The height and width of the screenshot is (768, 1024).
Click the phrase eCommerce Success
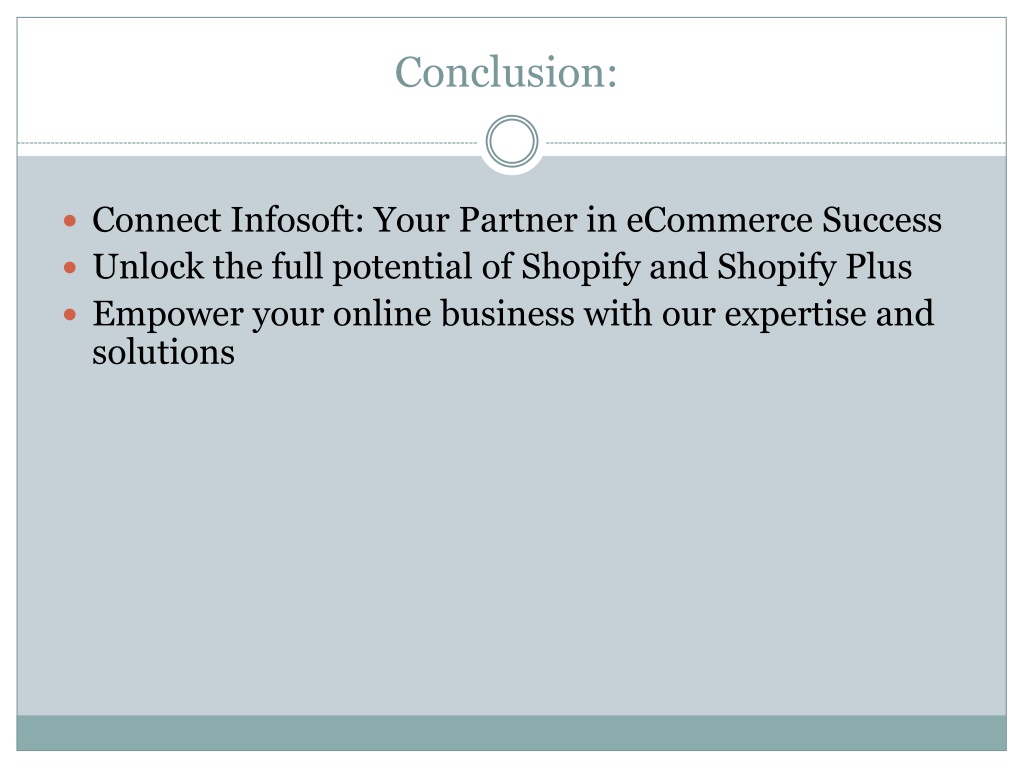pos(784,219)
